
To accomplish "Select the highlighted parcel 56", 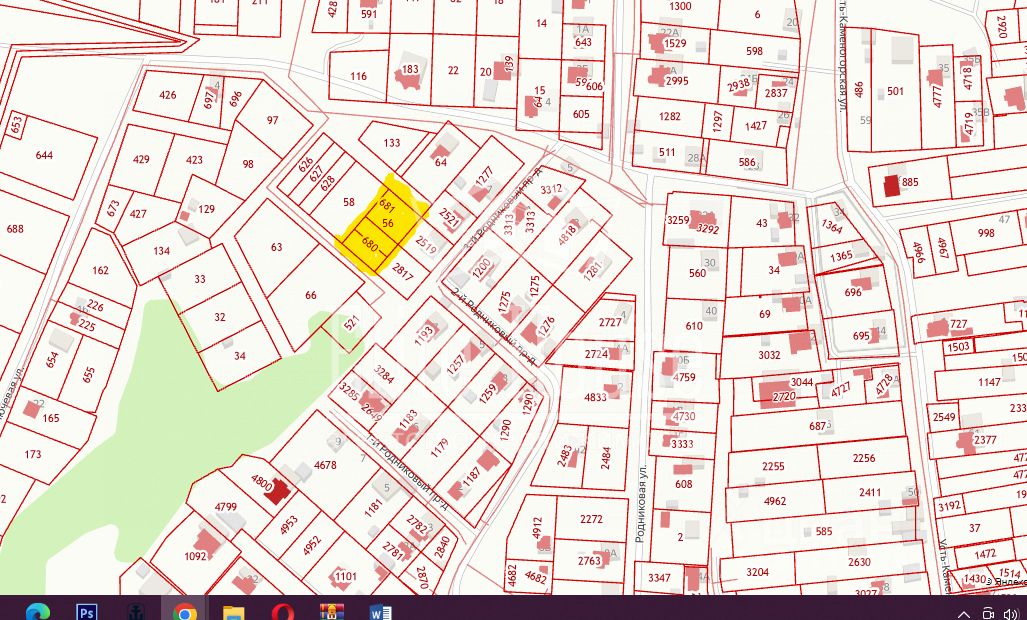I will click(388, 223).
